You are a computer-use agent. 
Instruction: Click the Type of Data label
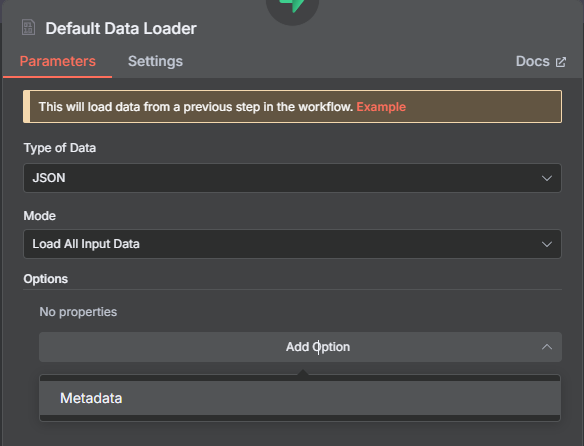pyautogui.click(x=60, y=148)
